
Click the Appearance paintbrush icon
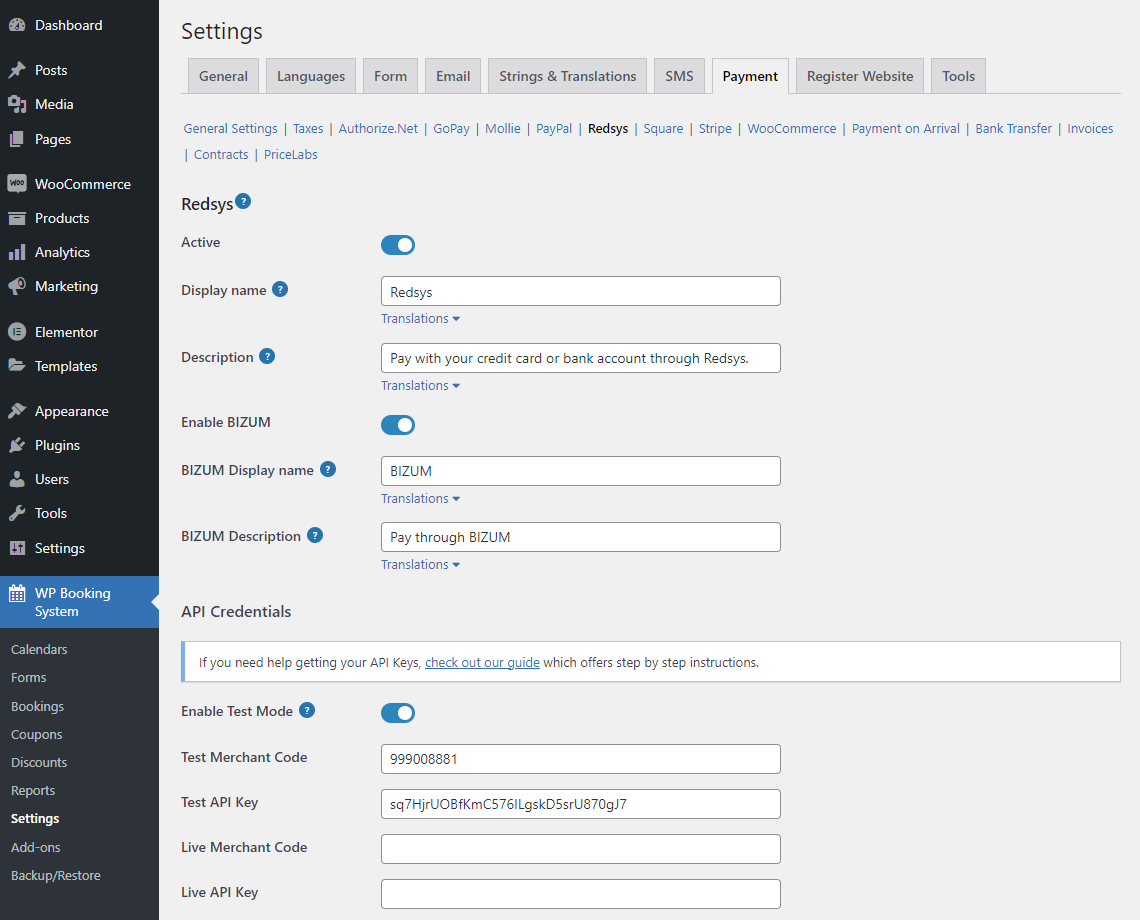tap(17, 412)
